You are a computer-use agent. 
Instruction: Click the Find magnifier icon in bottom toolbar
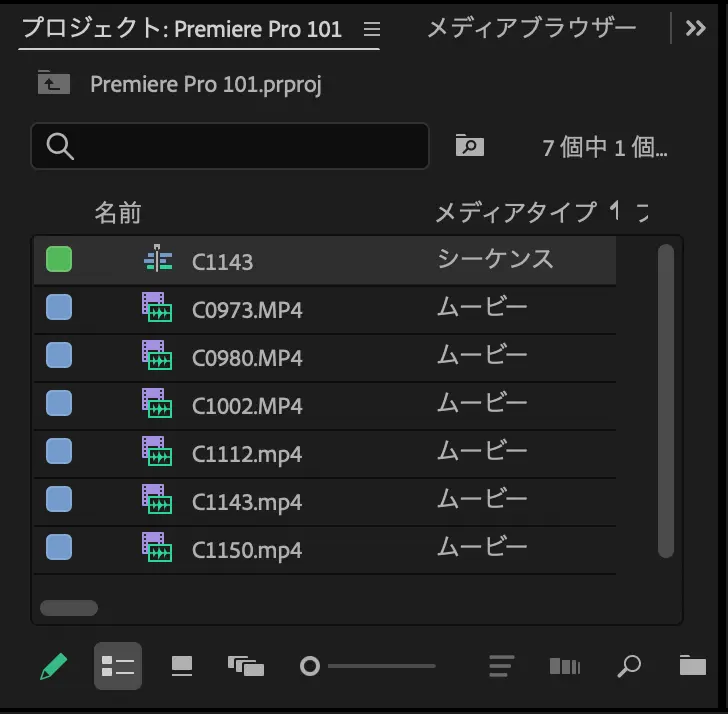click(629, 666)
